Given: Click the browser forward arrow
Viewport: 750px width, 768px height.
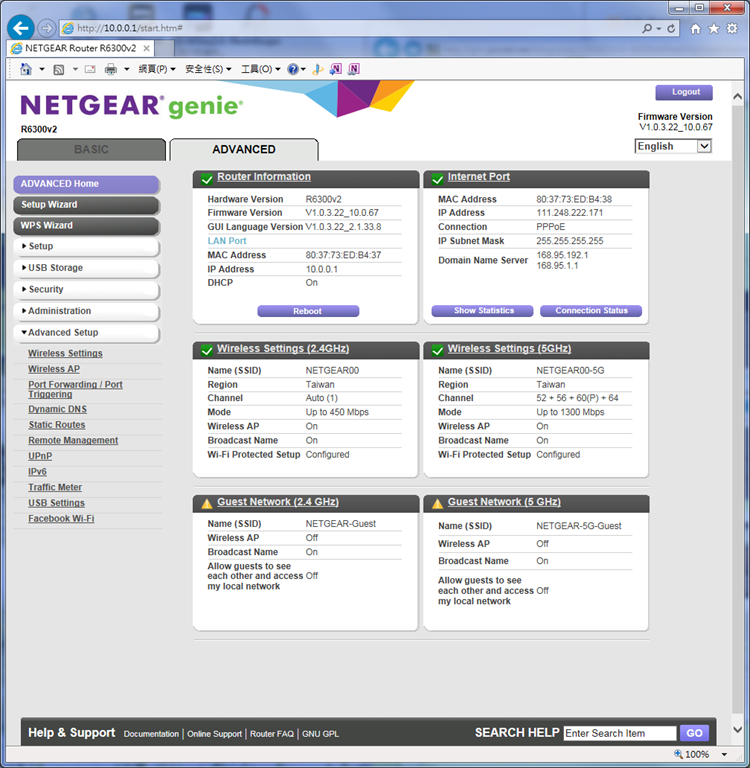Looking at the screenshot, I should (x=47, y=28).
